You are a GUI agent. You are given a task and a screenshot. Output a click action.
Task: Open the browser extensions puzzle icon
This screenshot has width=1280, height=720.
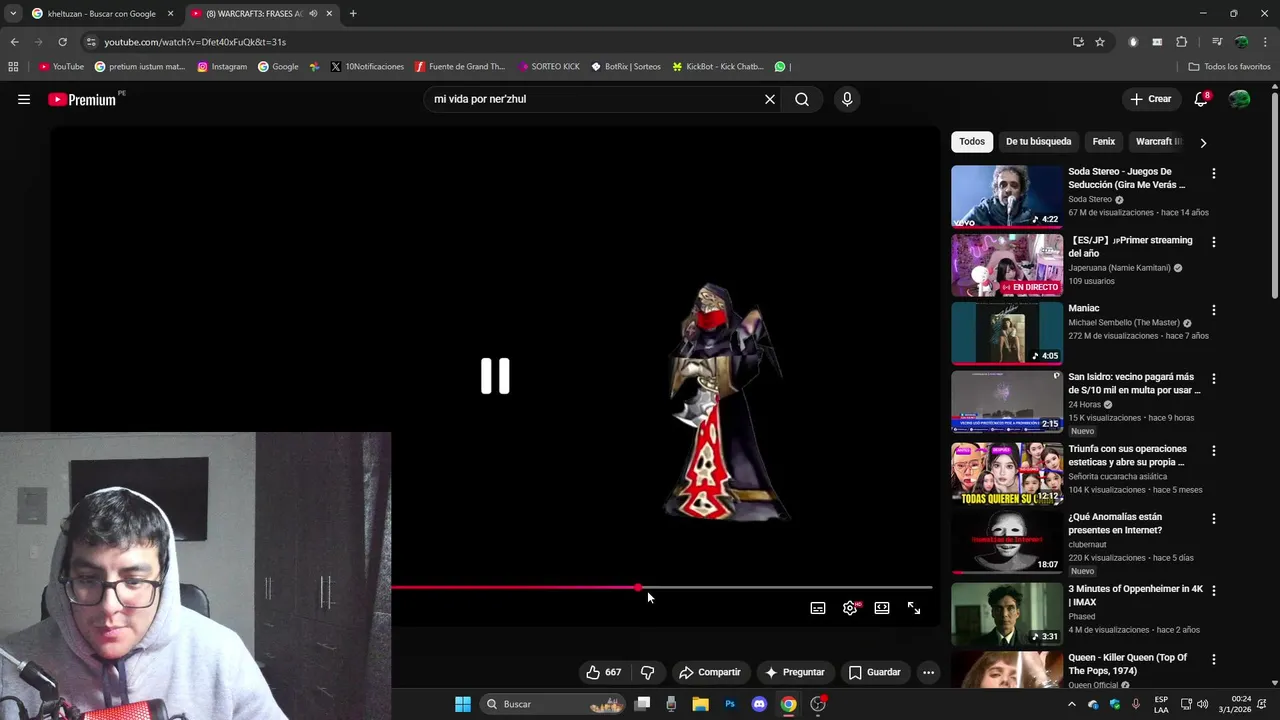point(1182,42)
